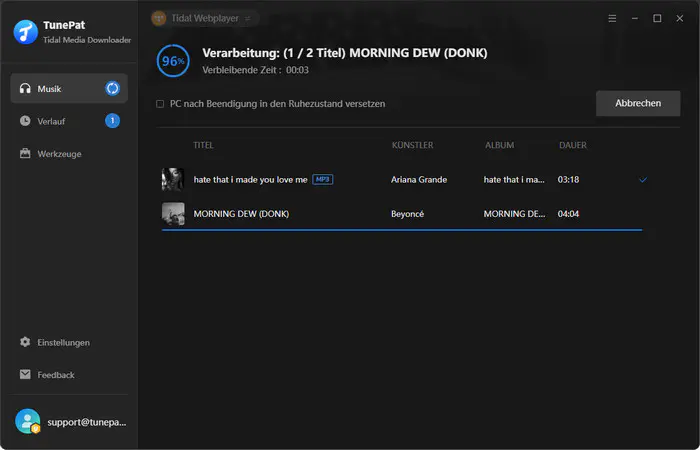This screenshot has height=450, width=700.
Task: Open the Verlauf history section
Action: tap(69, 121)
